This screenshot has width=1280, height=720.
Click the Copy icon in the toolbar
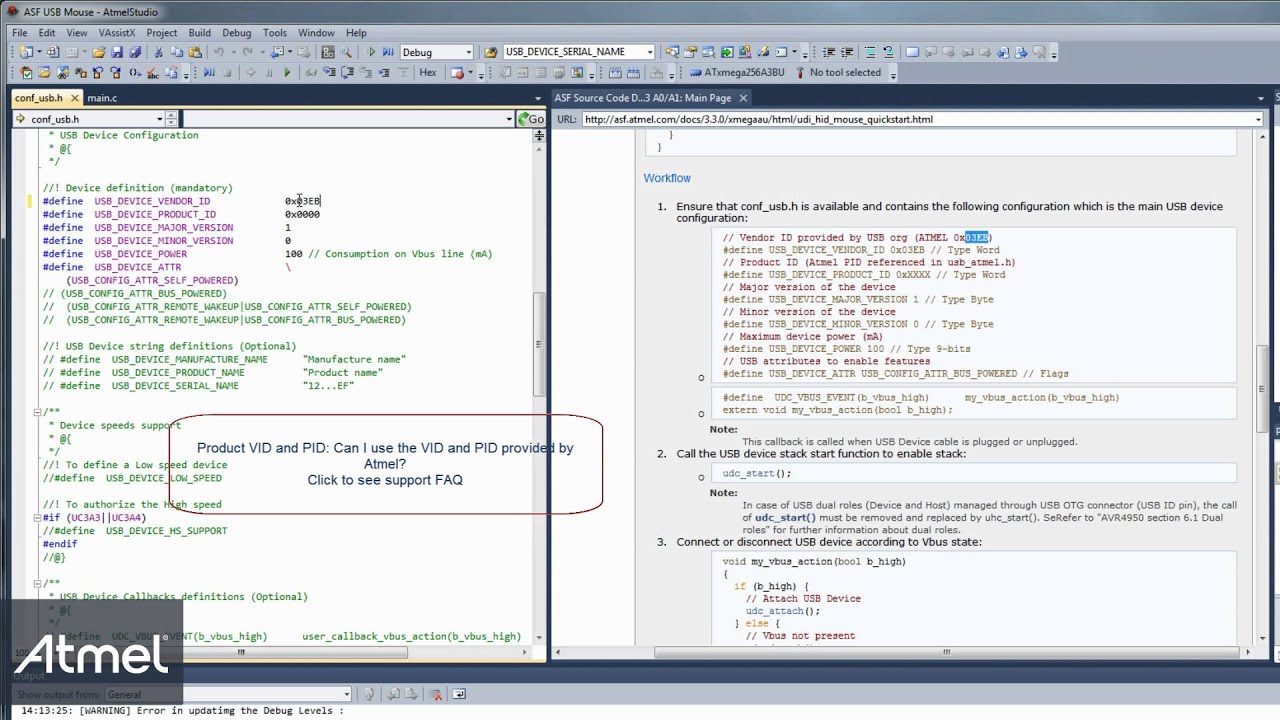coord(177,52)
